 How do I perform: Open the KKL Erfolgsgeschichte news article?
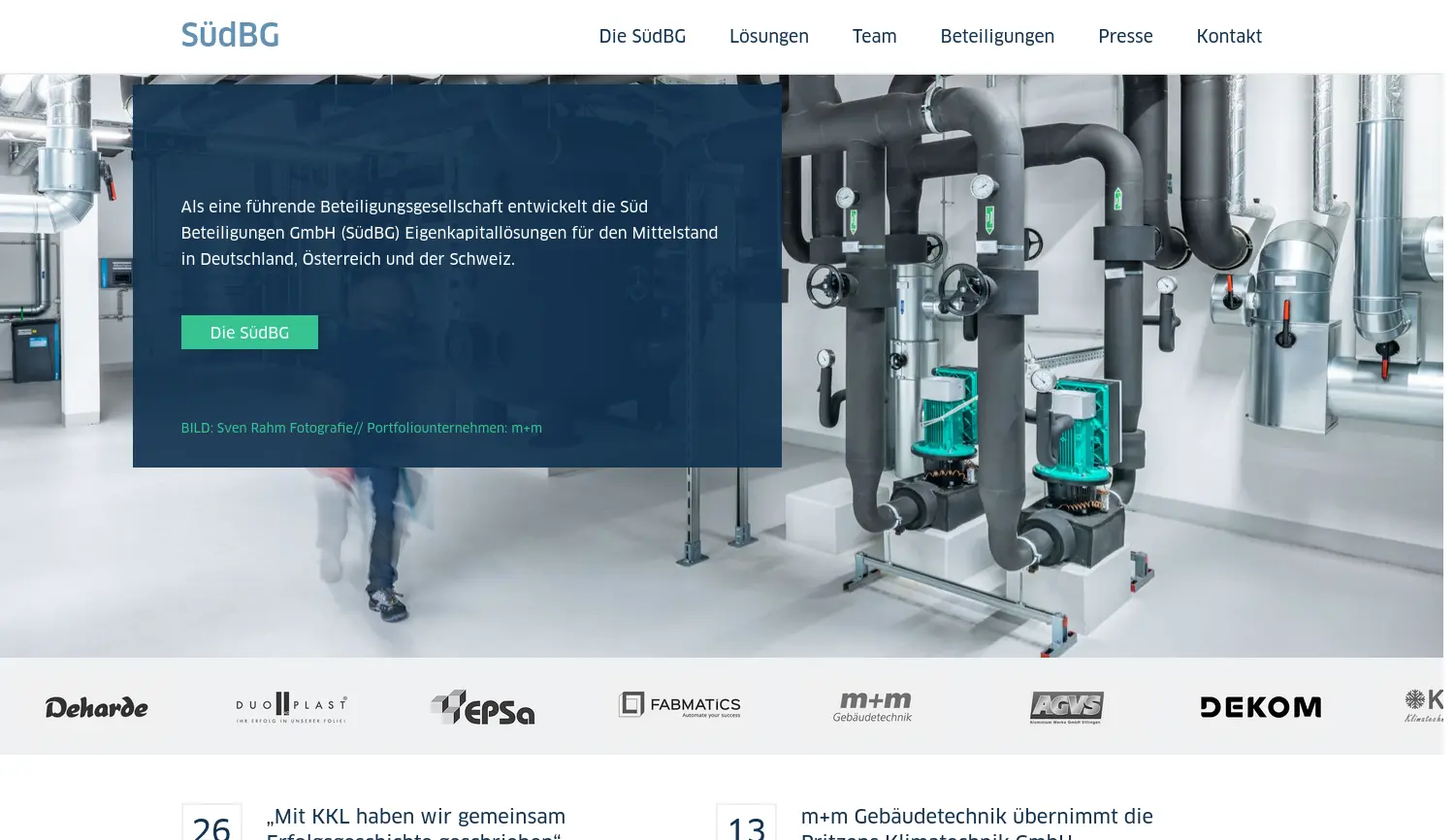point(415,820)
